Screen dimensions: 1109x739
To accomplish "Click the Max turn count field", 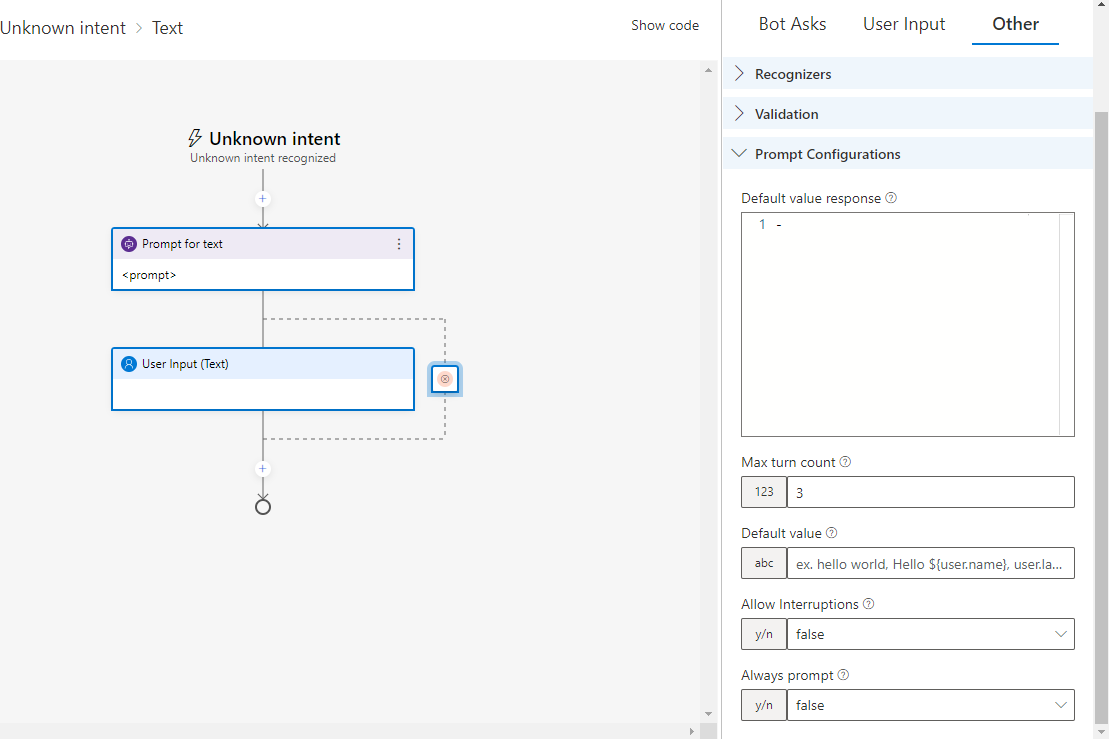I will pos(931,492).
